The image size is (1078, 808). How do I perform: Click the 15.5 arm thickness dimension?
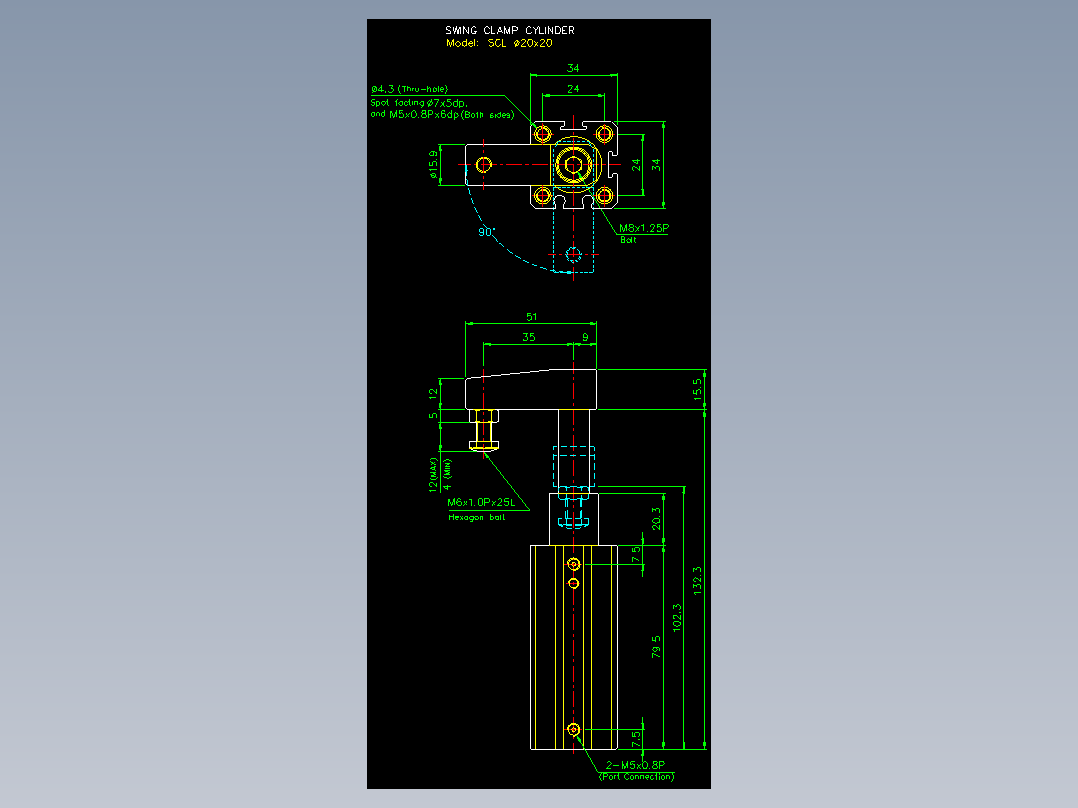[697, 390]
